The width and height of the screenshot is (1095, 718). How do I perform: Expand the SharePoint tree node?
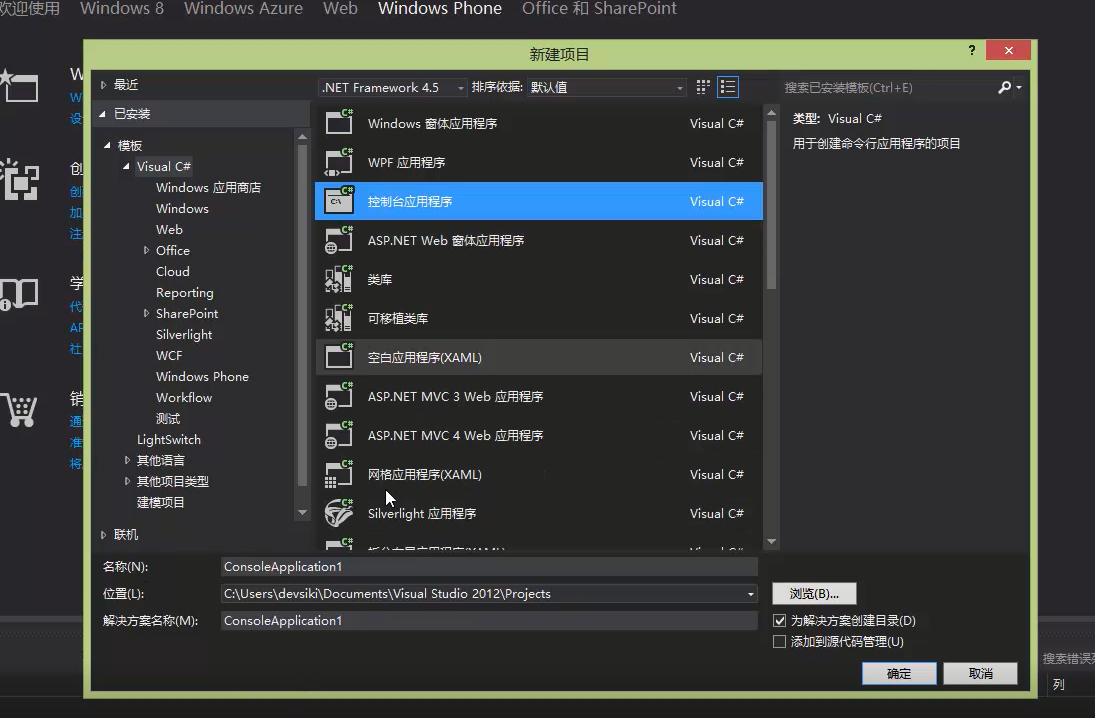click(146, 313)
